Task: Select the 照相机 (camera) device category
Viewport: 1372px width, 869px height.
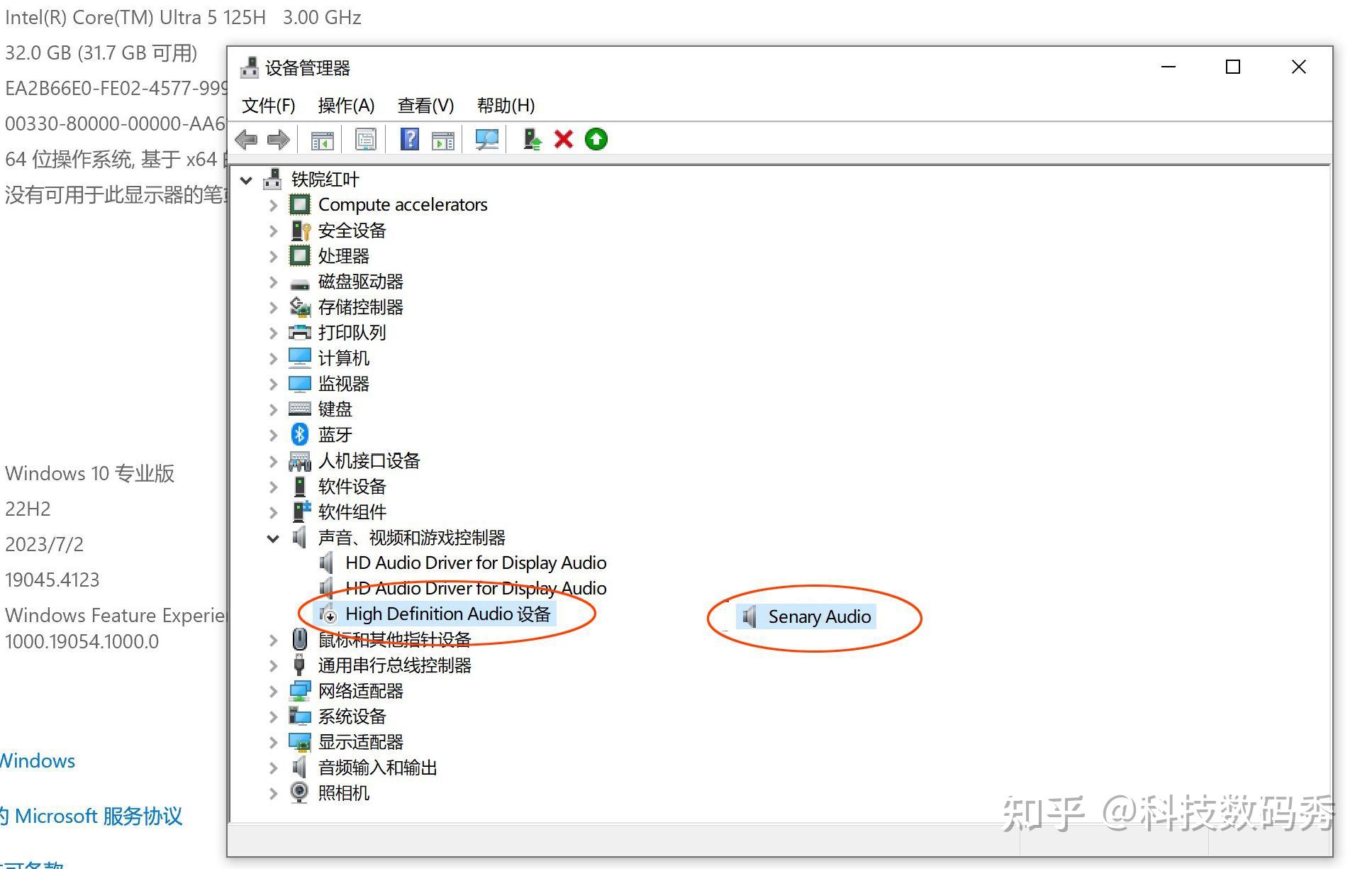Action: pyautogui.click(x=344, y=792)
